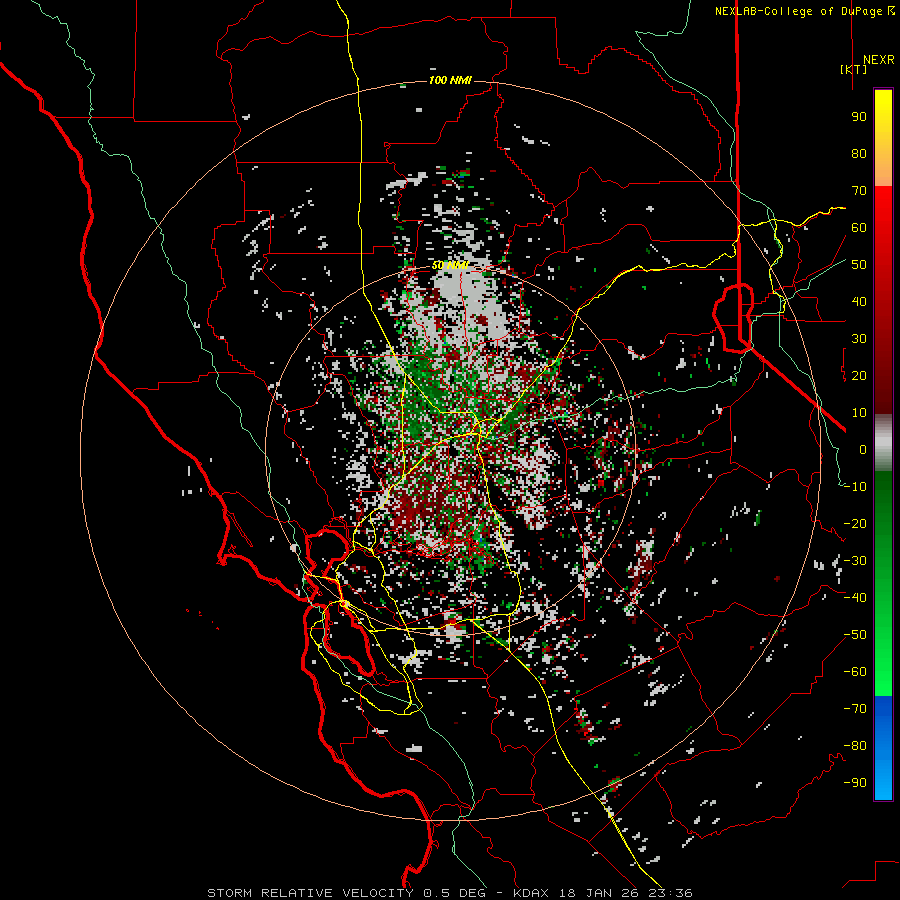Click the 0 scale value
900x900 pixels.
(x=863, y=449)
